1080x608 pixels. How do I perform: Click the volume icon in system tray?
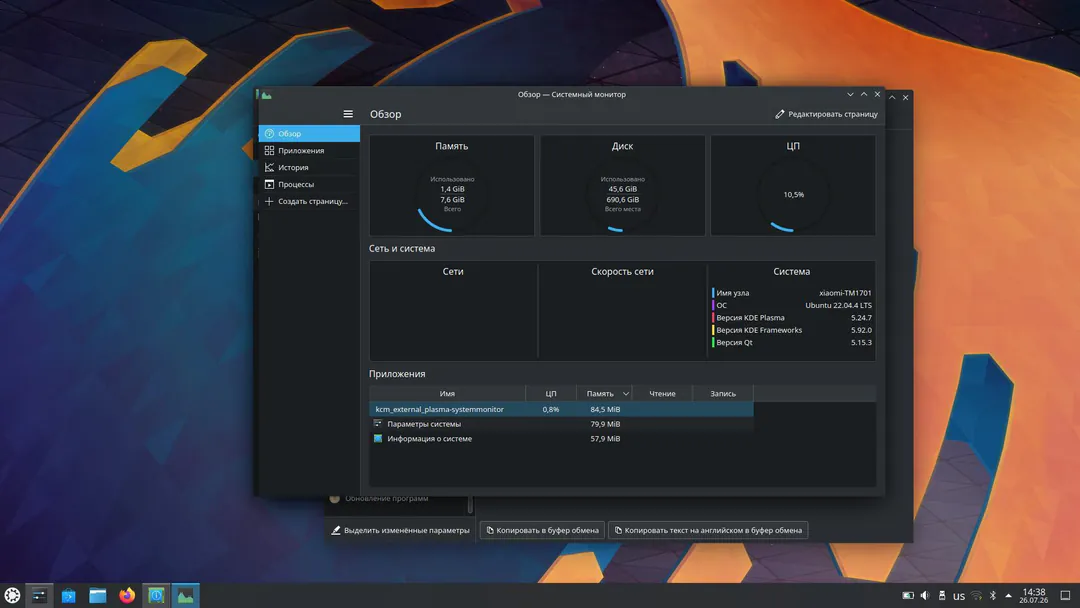pos(924,595)
